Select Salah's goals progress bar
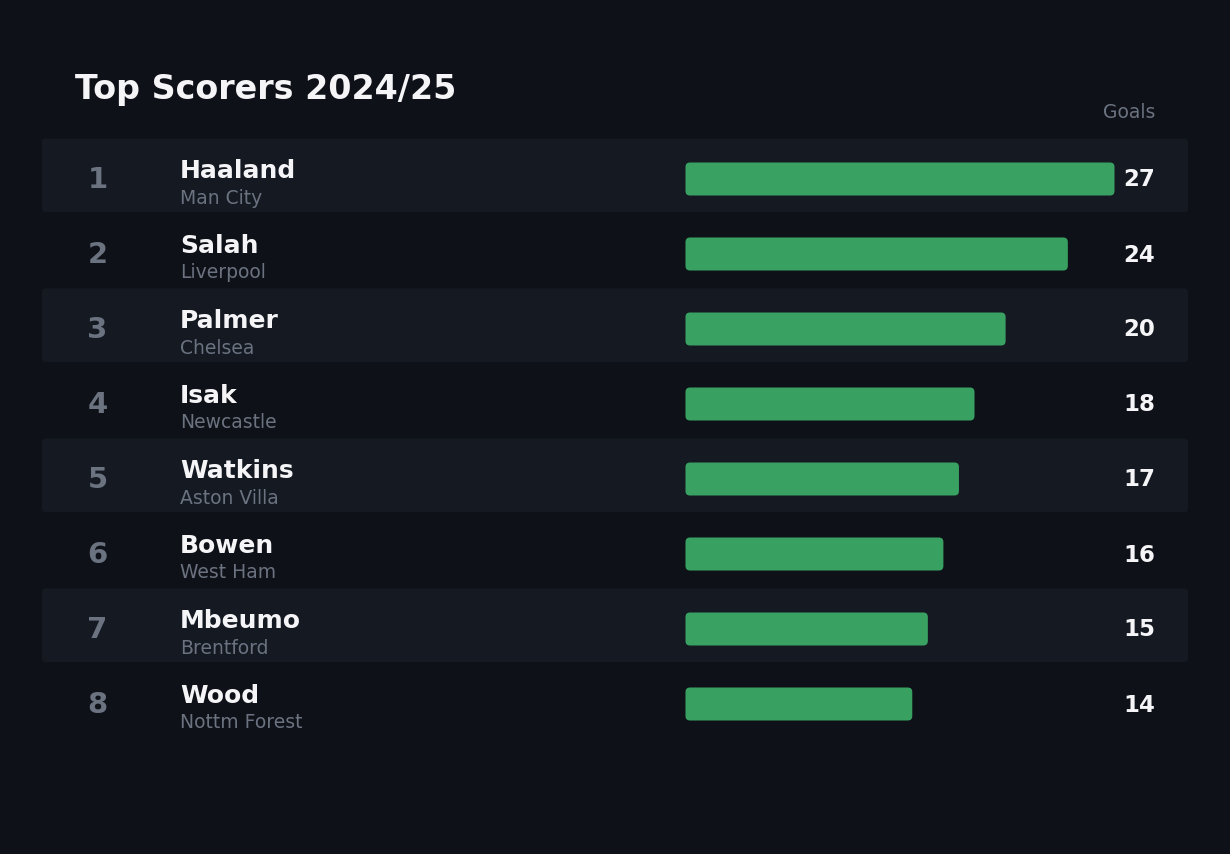Image resolution: width=1230 pixels, height=854 pixels. click(x=876, y=254)
